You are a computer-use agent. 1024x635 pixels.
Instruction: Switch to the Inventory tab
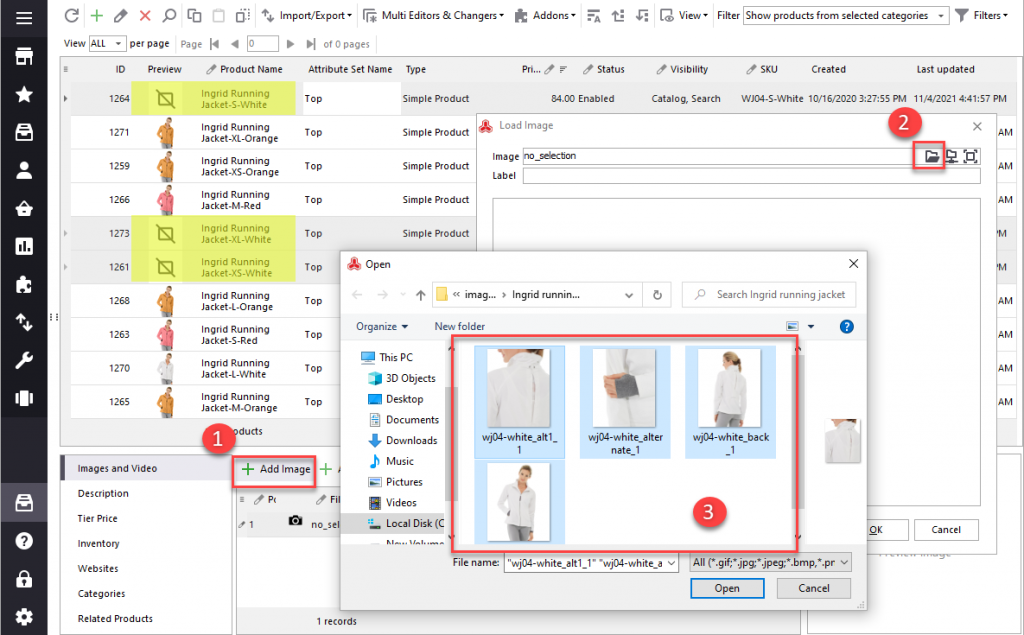tap(99, 544)
